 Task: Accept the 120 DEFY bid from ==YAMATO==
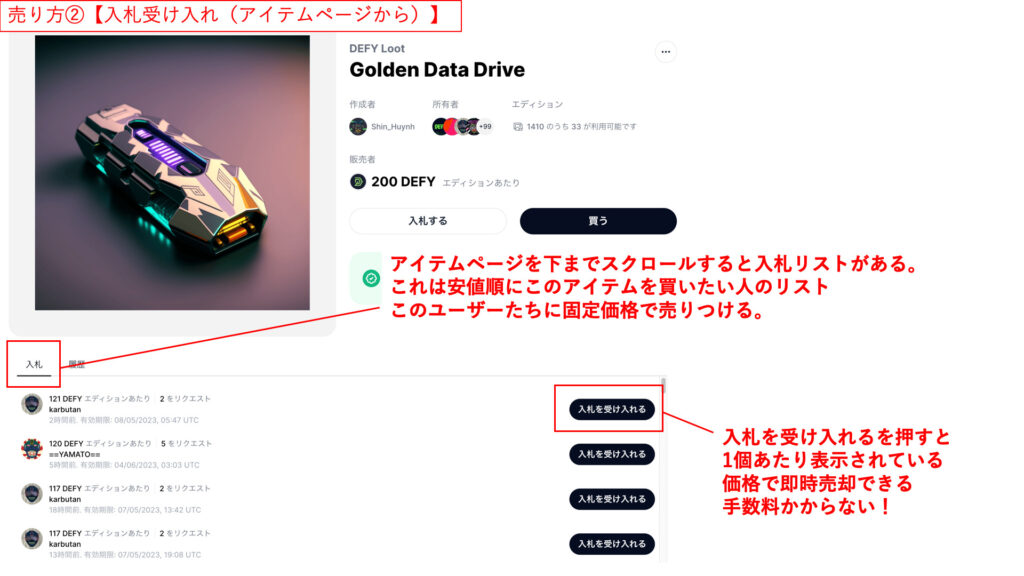[612, 454]
